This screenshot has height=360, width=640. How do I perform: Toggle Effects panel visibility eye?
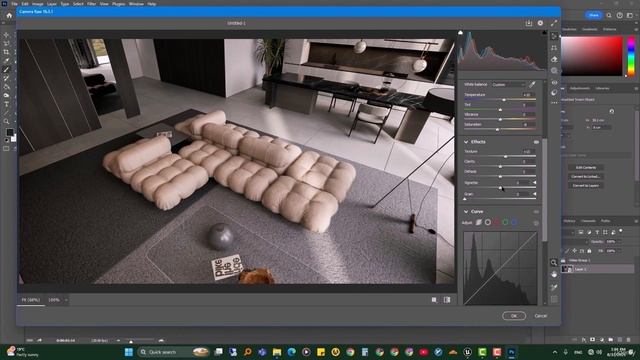536,142
